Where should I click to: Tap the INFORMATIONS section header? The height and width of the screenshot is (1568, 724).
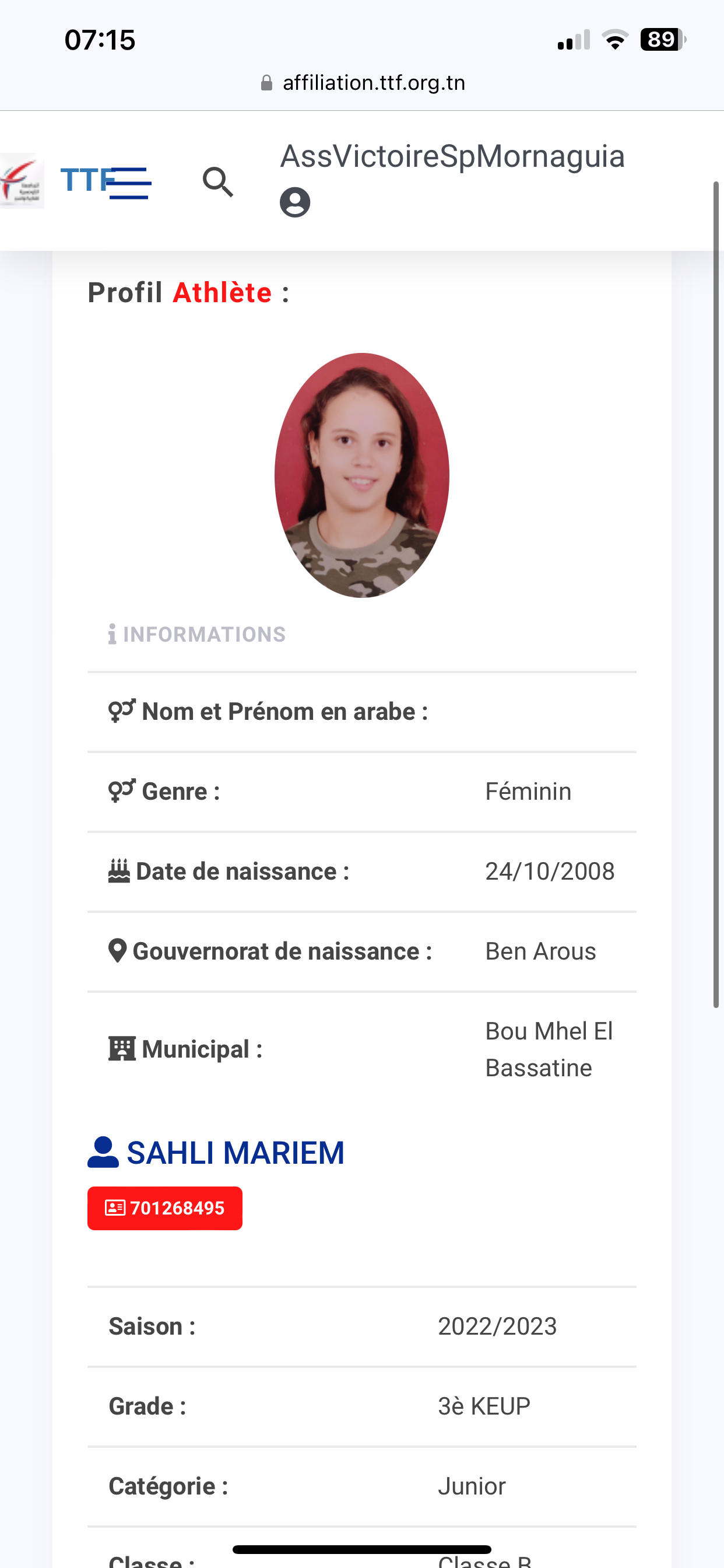click(204, 634)
